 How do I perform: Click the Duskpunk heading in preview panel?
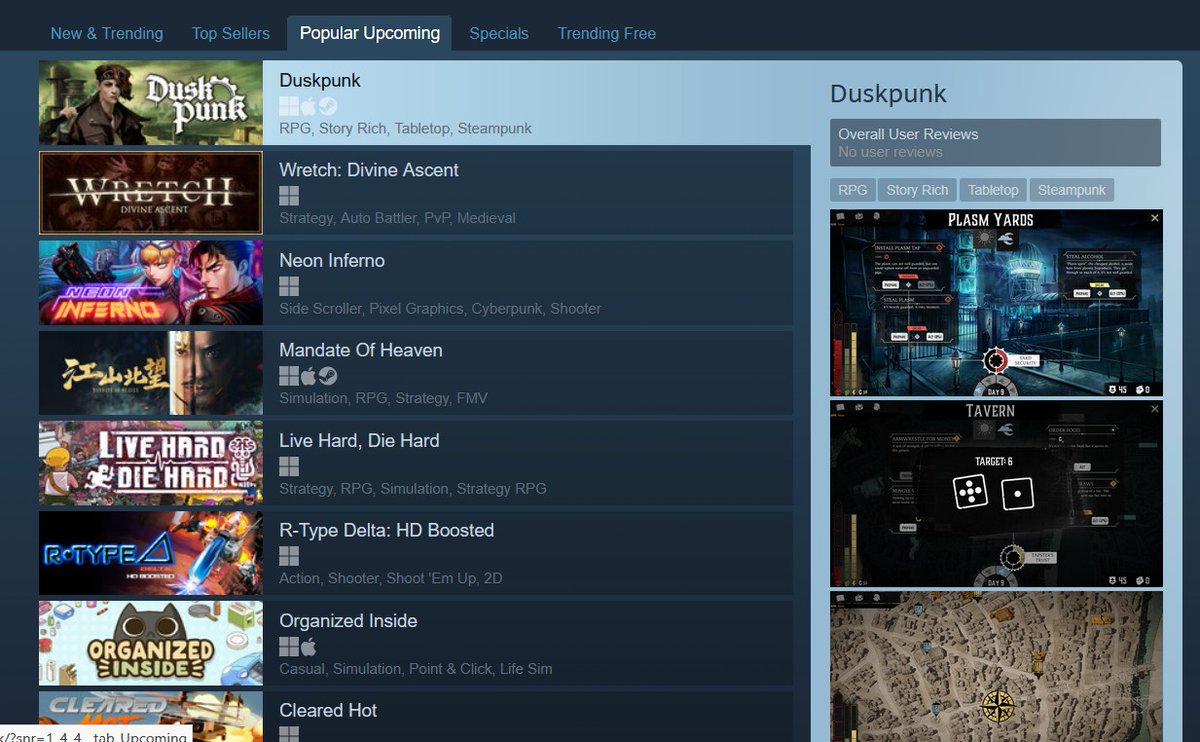tap(888, 95)
